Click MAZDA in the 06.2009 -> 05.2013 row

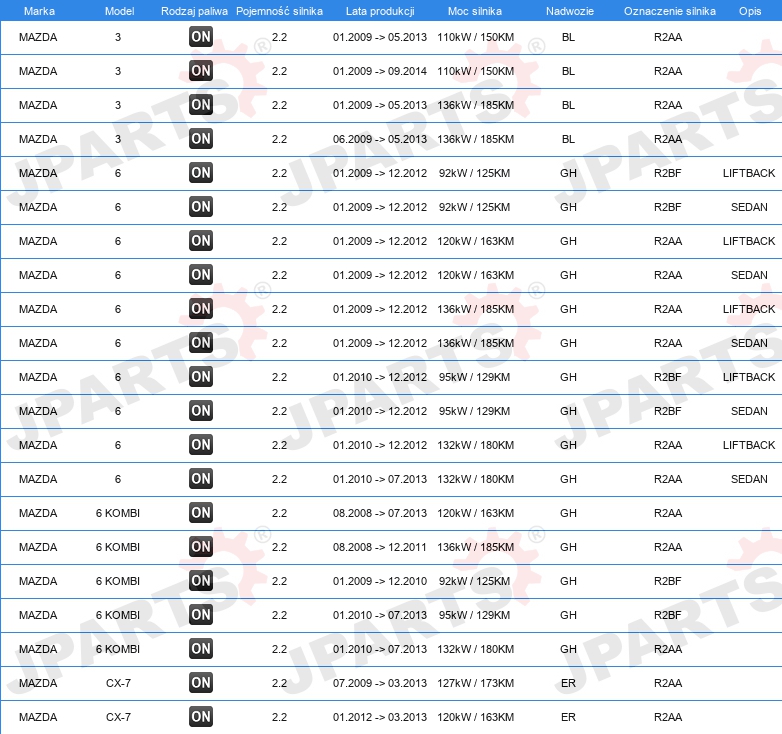point(38,139)
